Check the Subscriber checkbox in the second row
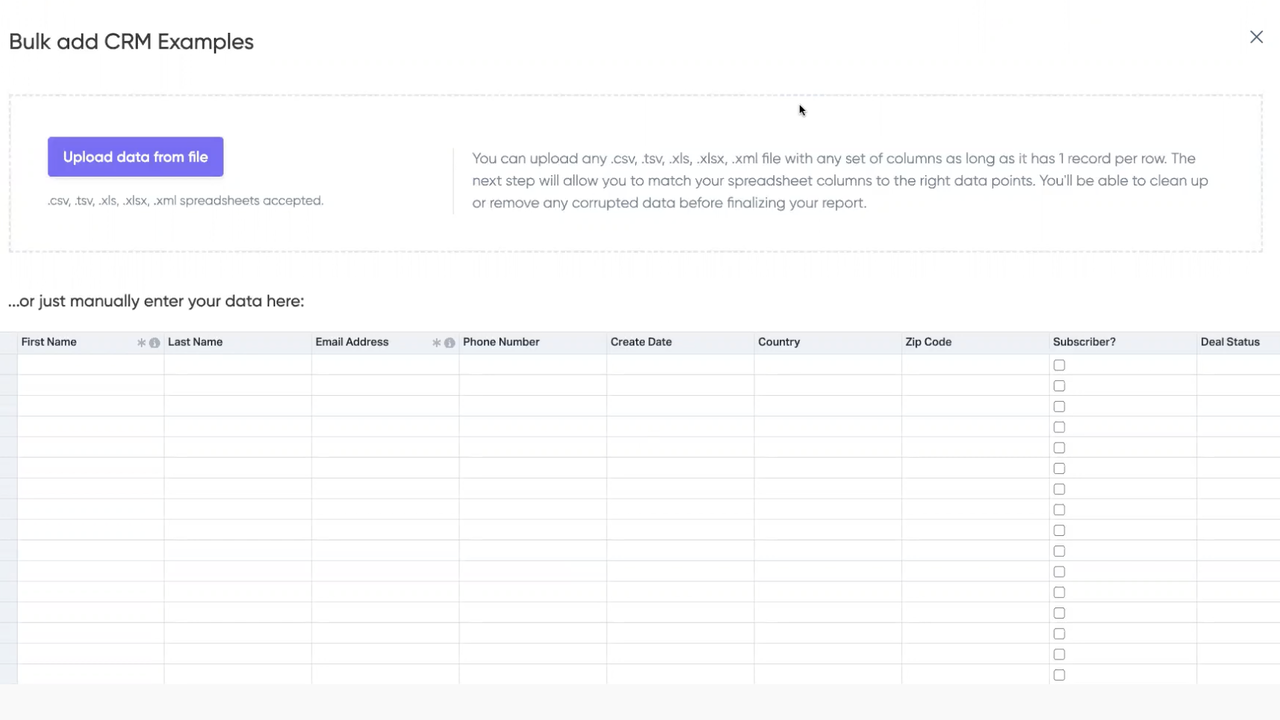The height and width of the screenshot is (720, 1280). [1059, 386]
